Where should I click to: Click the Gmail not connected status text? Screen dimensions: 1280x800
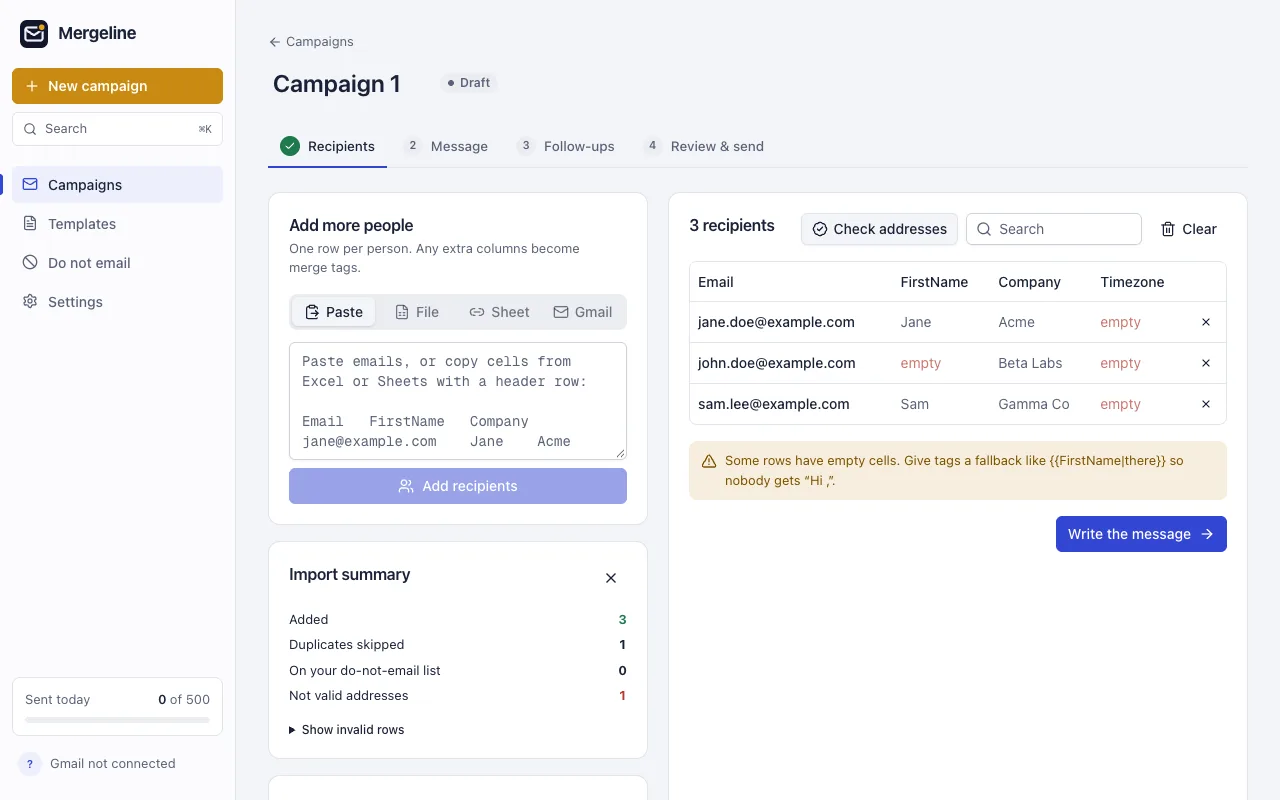(x=113, y=764)
